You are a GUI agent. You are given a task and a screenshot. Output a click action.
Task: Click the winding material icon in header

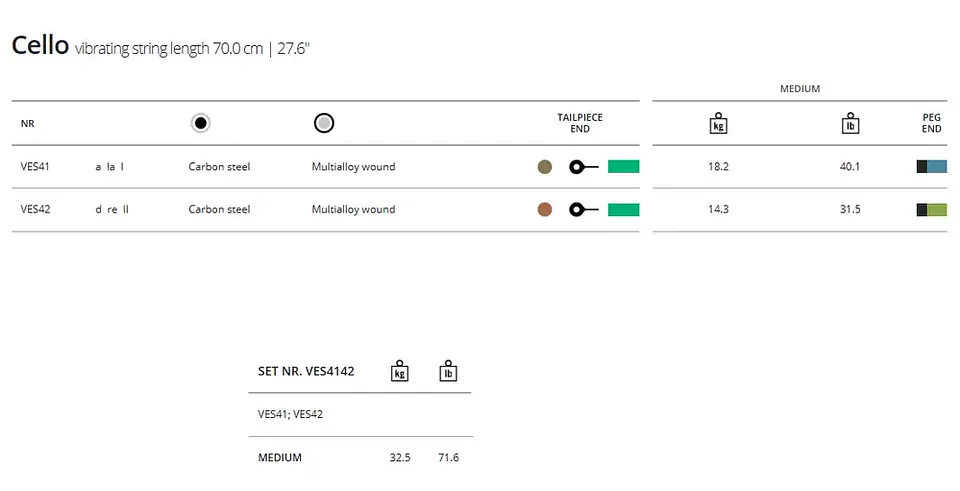pos(324,123)
